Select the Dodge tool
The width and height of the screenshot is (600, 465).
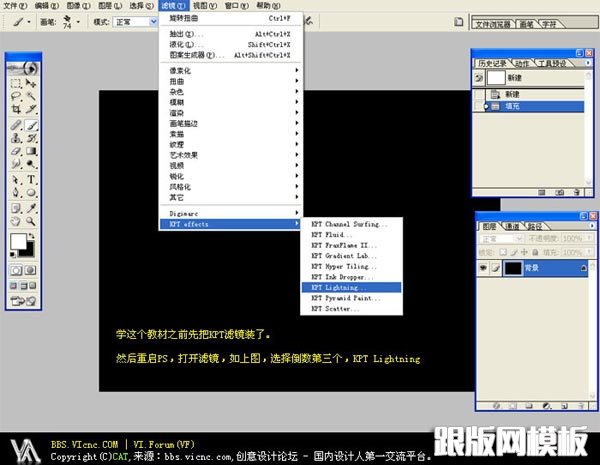tap(31, 164)
